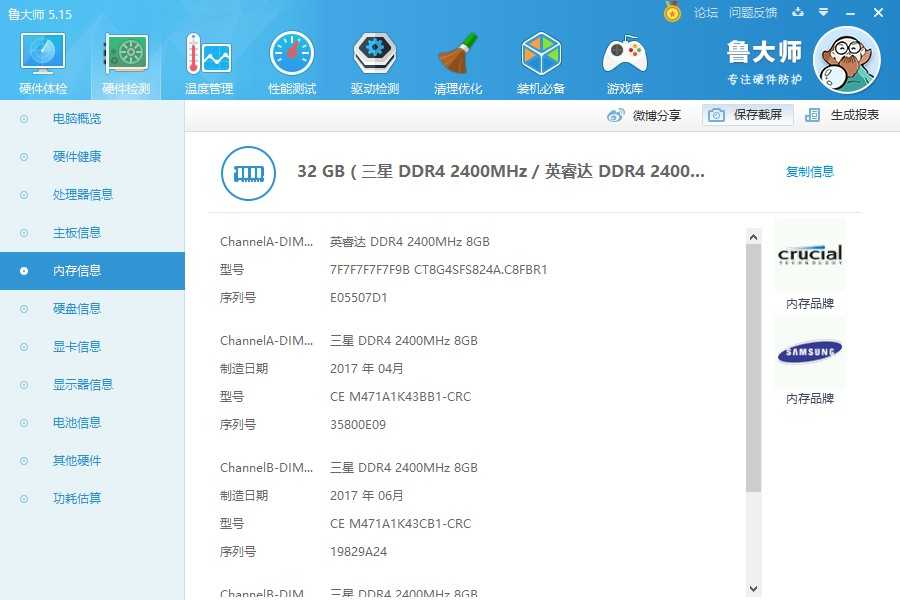Open 论坛 forum link
This screenshot has height=600, width=900.
pyautogui.click(x=705, y=13)
